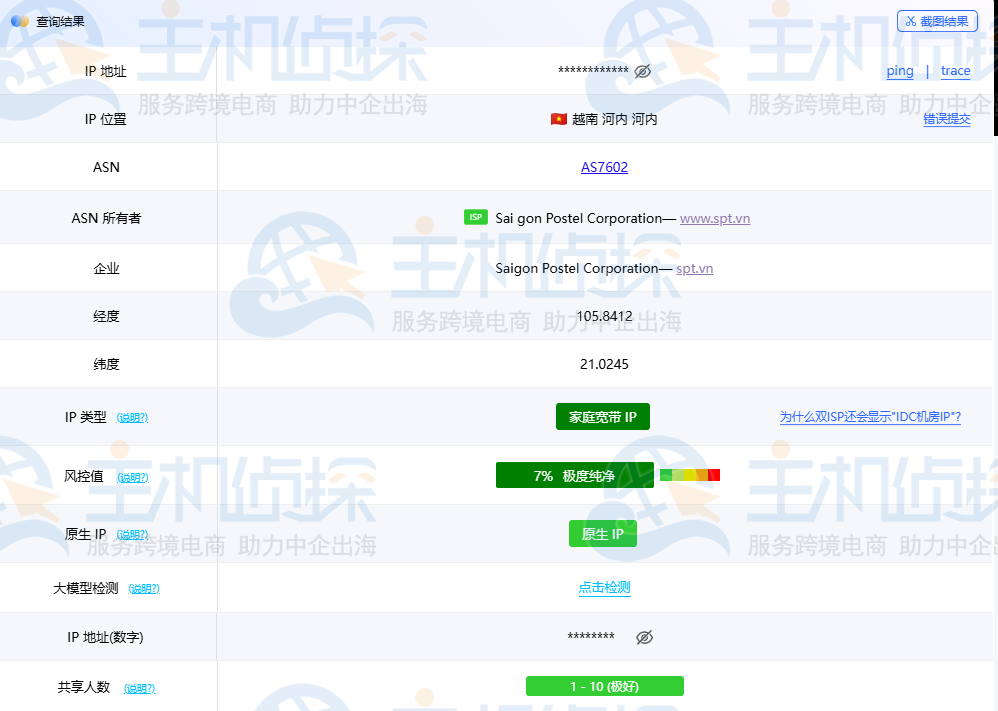This screenshot has height=711, width=998.
Task: Open 说明 help next to IP 类型
Action: point(132,418)
